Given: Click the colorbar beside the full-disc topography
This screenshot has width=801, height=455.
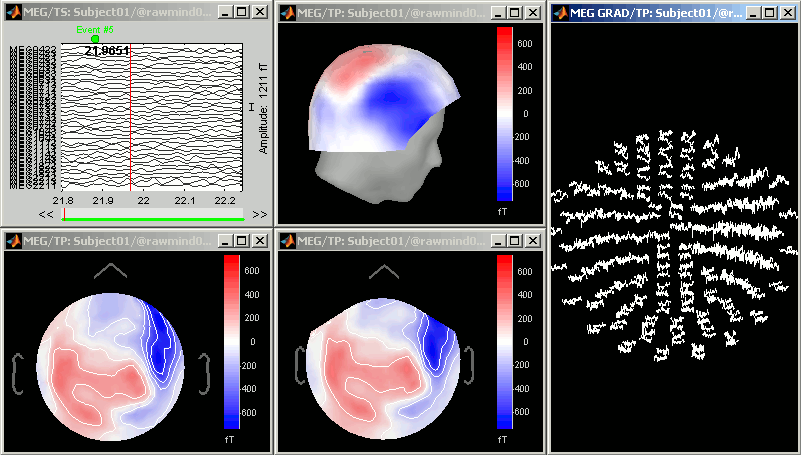Looking at the screenshot, I should (231, 341).
